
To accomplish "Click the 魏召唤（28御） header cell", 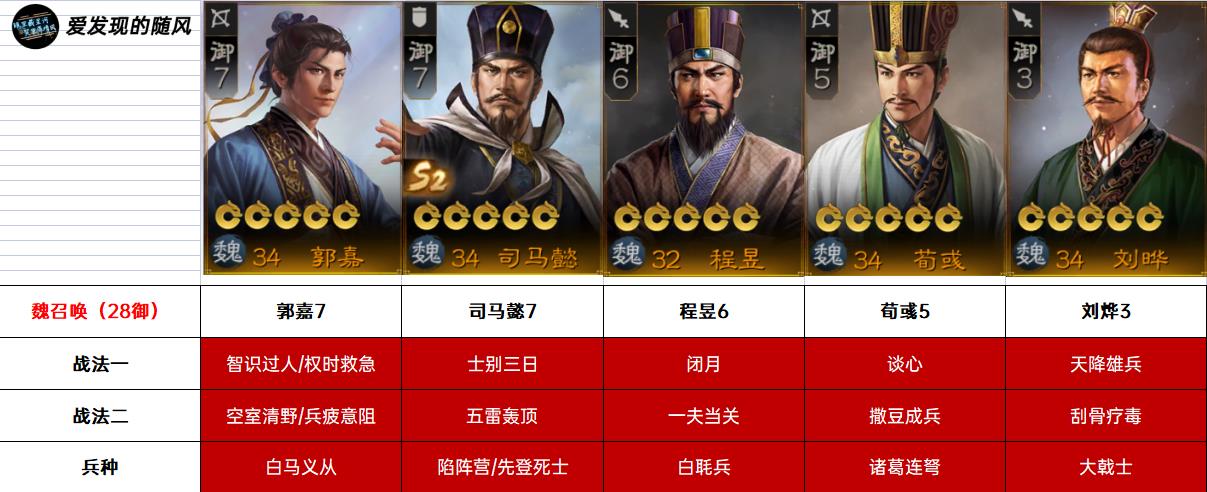I will pos(100,312).
